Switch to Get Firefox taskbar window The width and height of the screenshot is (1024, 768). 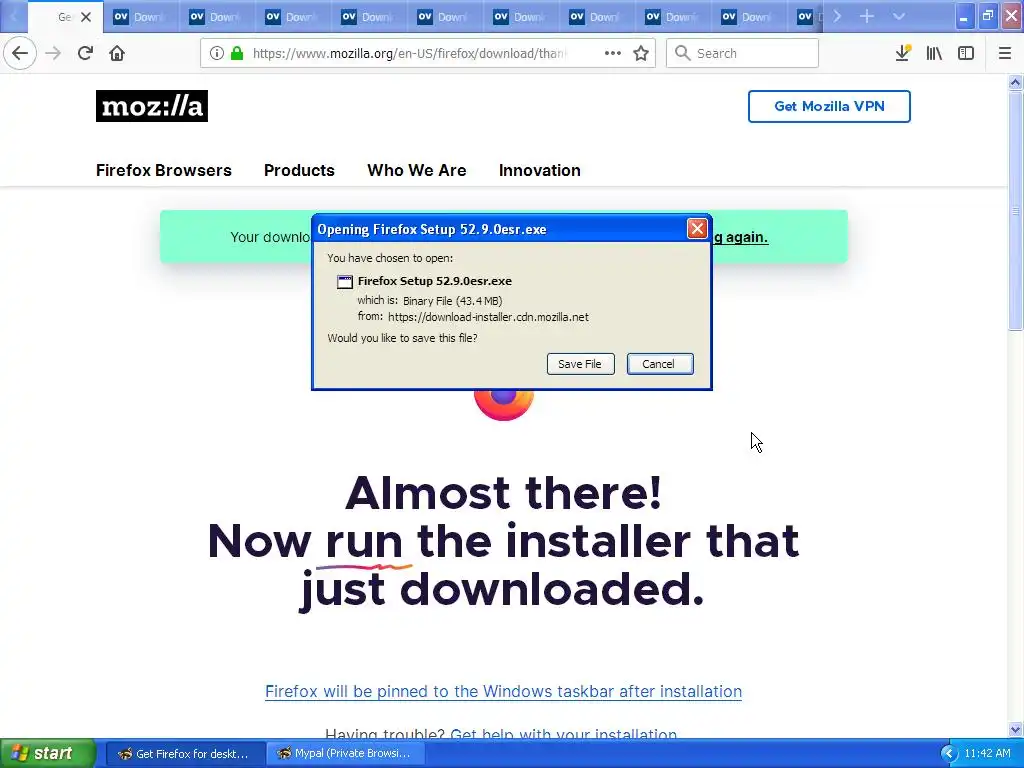click(x=185, y=754)
